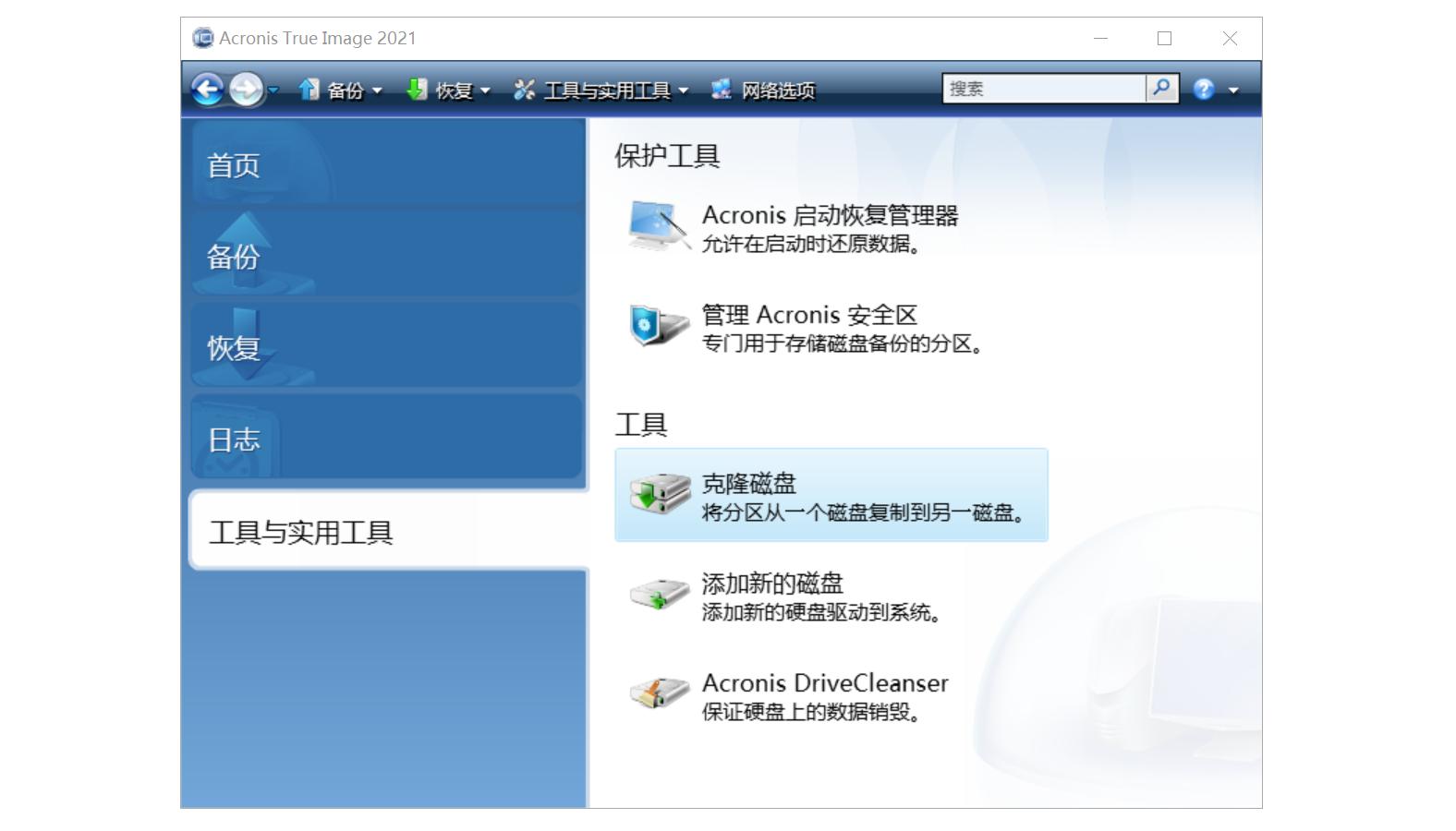Maximize the Acronis True Image window

pyautogui.click(x=1164, y=38)
